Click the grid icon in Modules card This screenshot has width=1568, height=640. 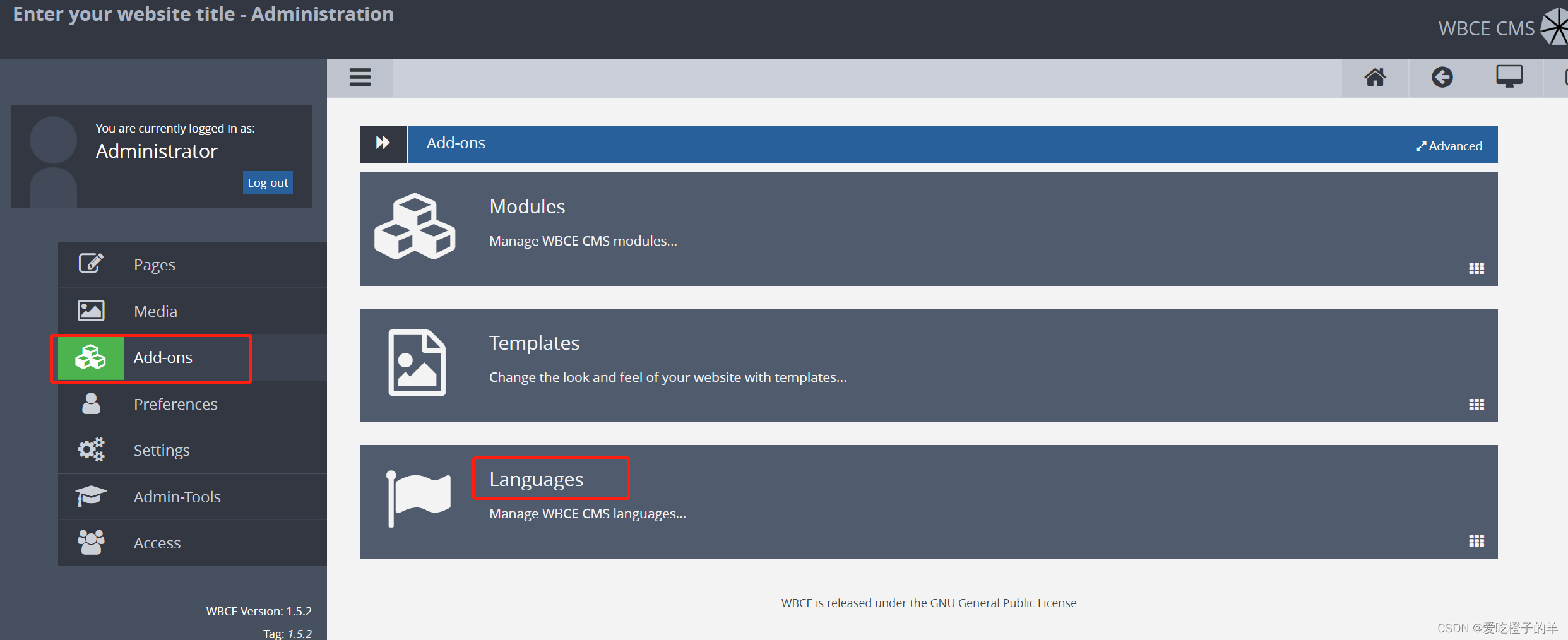coord(1476,268)
